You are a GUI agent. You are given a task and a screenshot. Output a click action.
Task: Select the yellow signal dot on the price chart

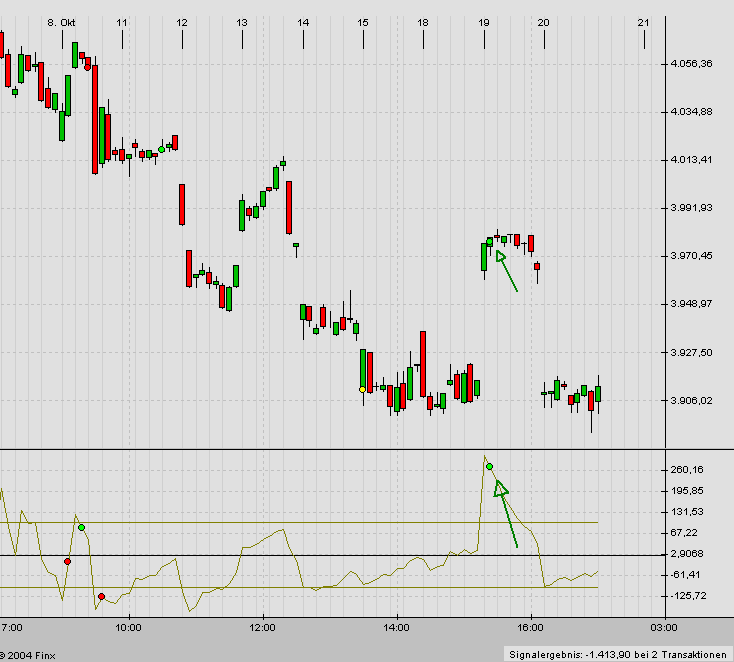(x=362, y=390)
